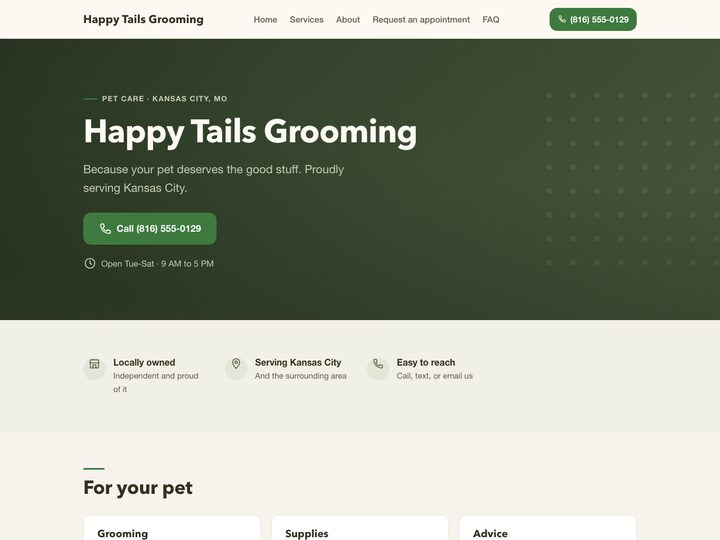The height and width of the screenshot is (540, 720).
Task: Go to Services in the navigation
Action: tap(306, 20)
